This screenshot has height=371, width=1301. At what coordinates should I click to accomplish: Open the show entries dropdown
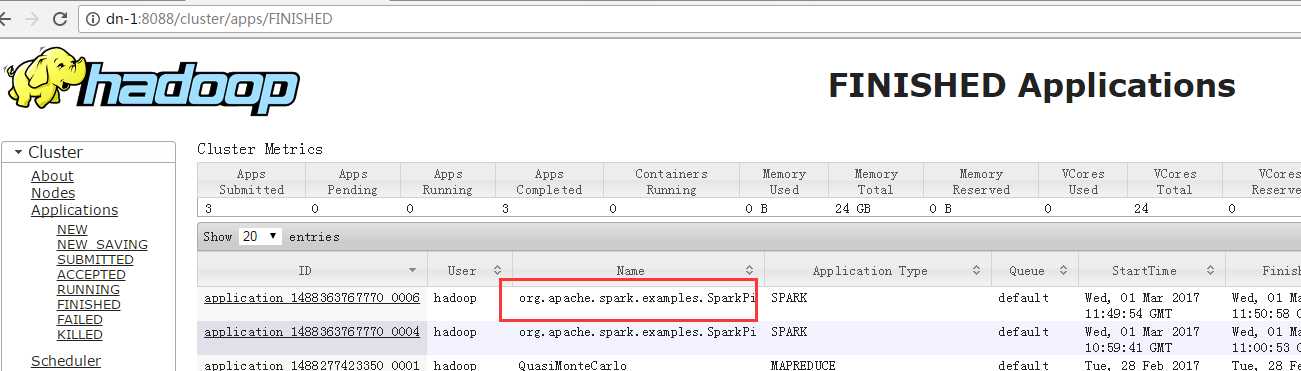click(x=260, y=237)
